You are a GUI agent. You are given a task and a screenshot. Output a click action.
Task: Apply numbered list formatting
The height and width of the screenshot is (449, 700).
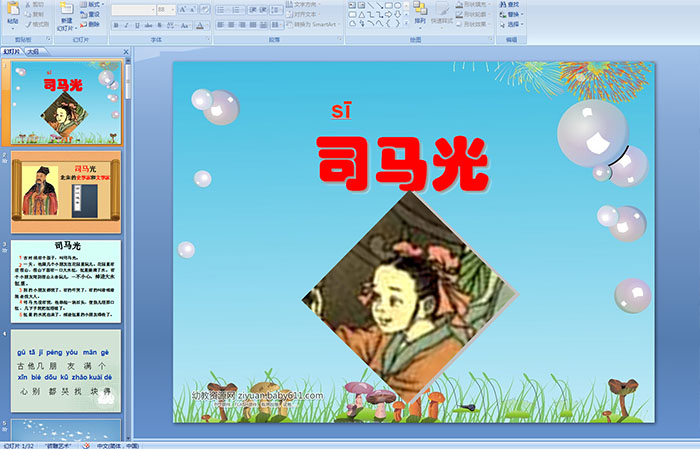(x=237, y=10)
